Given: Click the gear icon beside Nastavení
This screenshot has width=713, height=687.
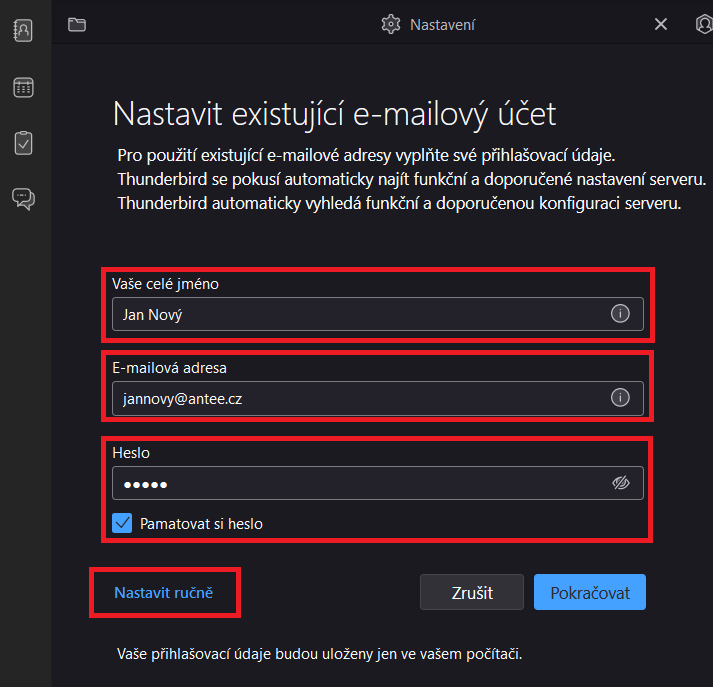Looking at the screenshot, I should click(x=391, y=25).
